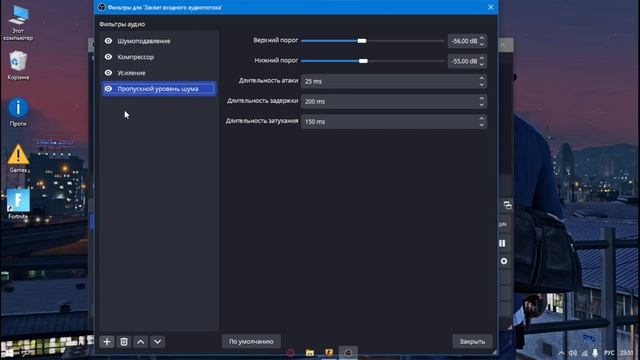Open Этот компьютер desktop icon
The image size is (640, 360).
pyautogui.click(x=18, y=23)
